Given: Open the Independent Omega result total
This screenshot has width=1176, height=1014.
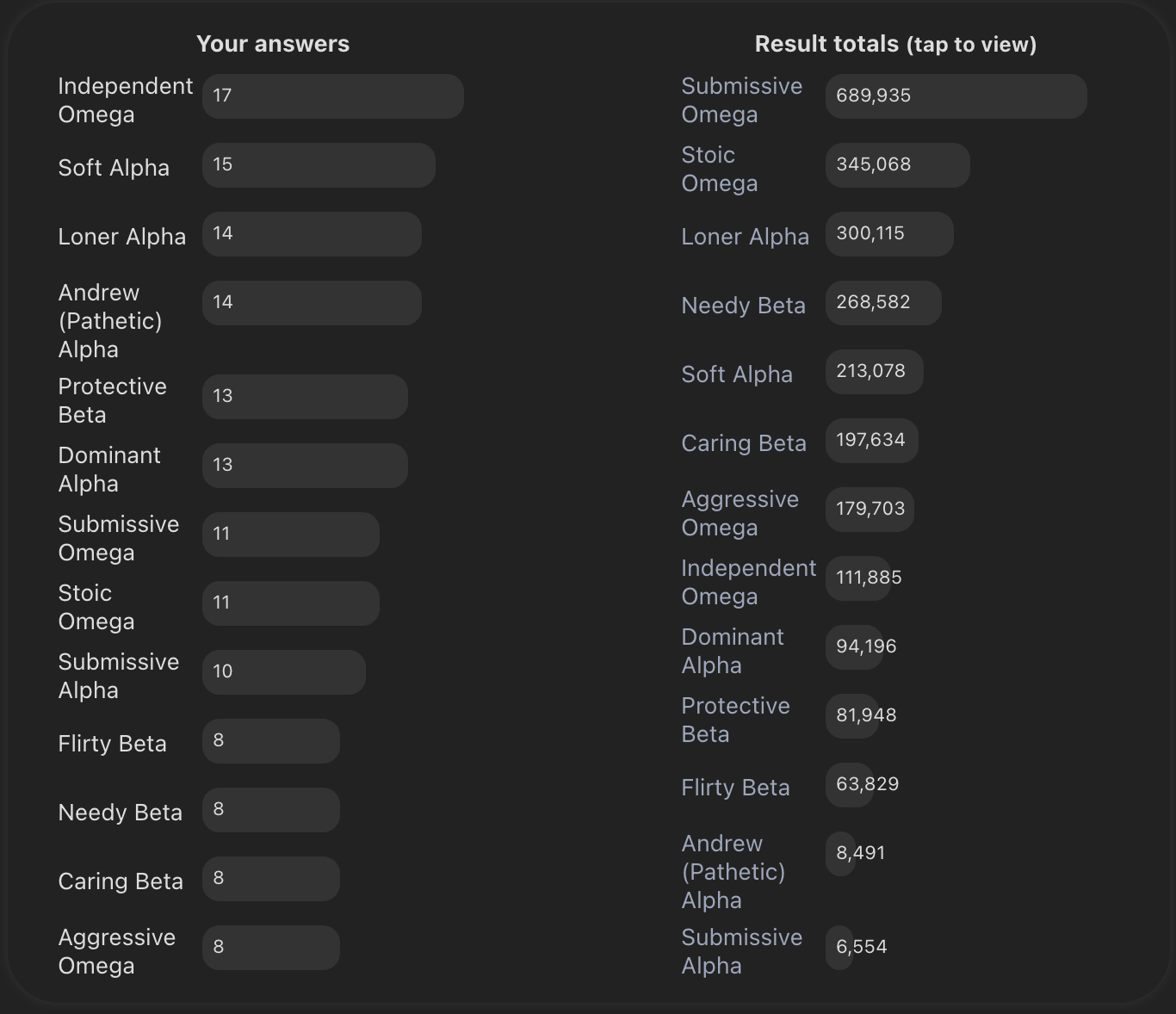Looking at the screenshot, I should pos(748,582).
